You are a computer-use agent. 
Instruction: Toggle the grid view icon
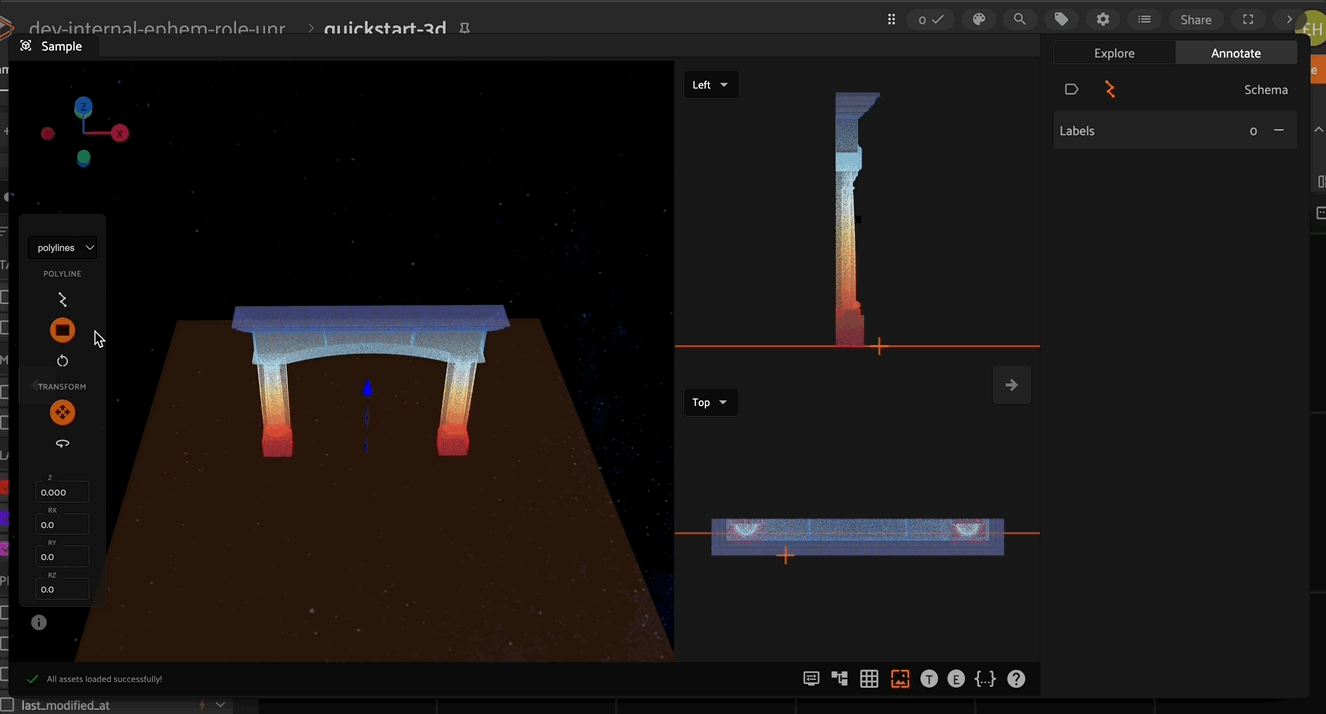click(x=869, y=679)
